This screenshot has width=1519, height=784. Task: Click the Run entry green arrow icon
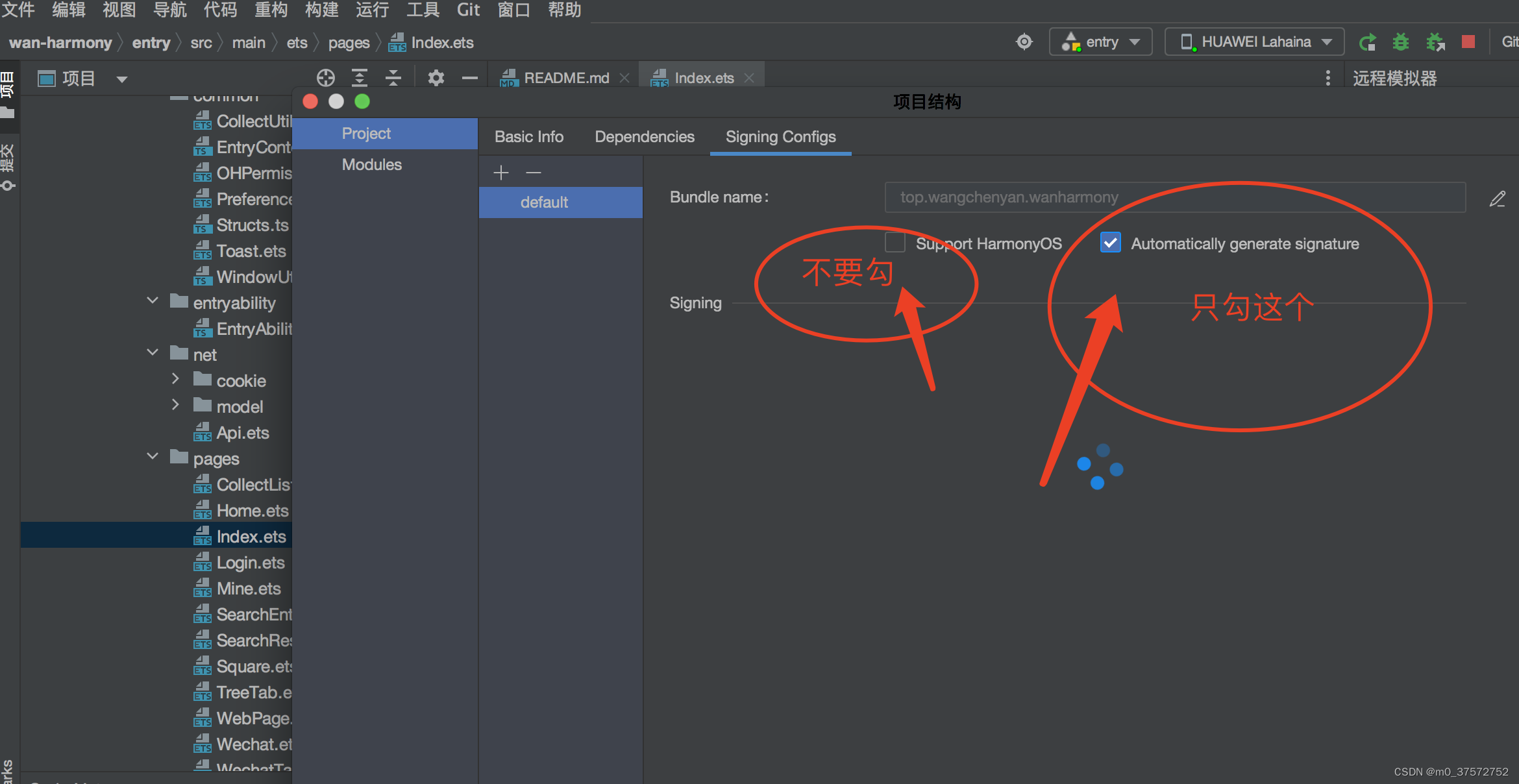point(1367,43)
